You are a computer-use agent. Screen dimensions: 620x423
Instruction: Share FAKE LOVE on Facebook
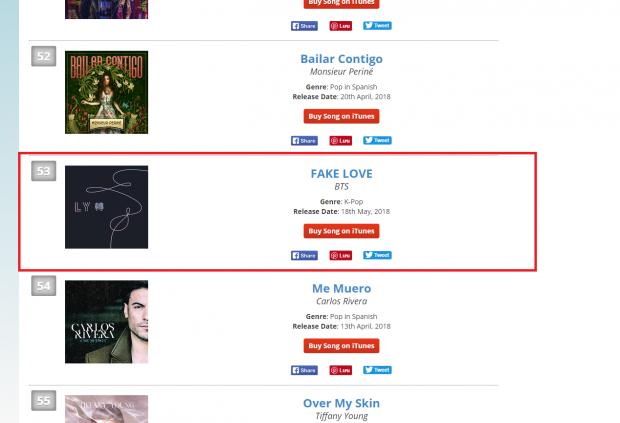[x=304, y=255]
